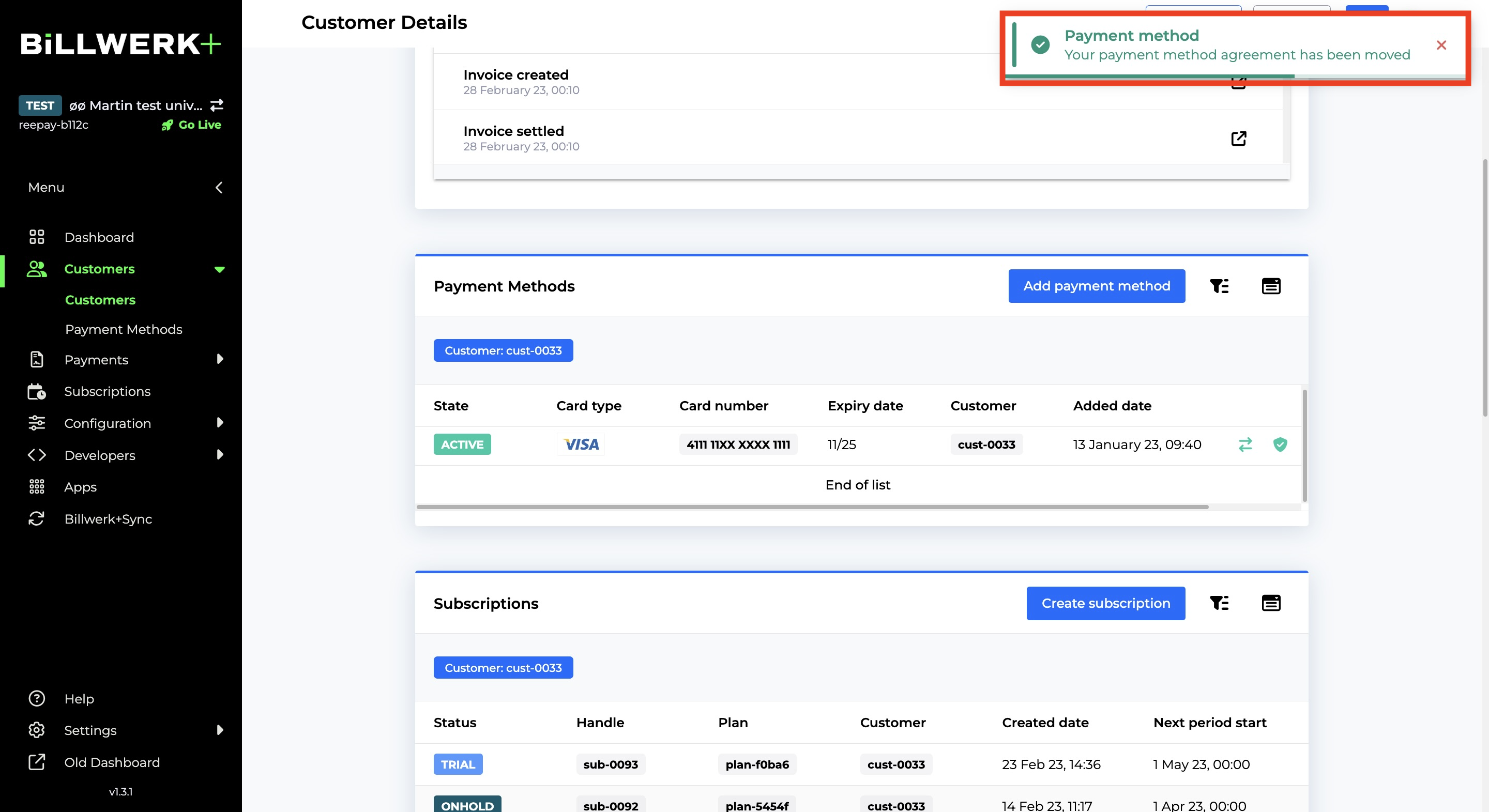Expand the Configuration menu arrow
The image size is (1489, 812).
220,422
